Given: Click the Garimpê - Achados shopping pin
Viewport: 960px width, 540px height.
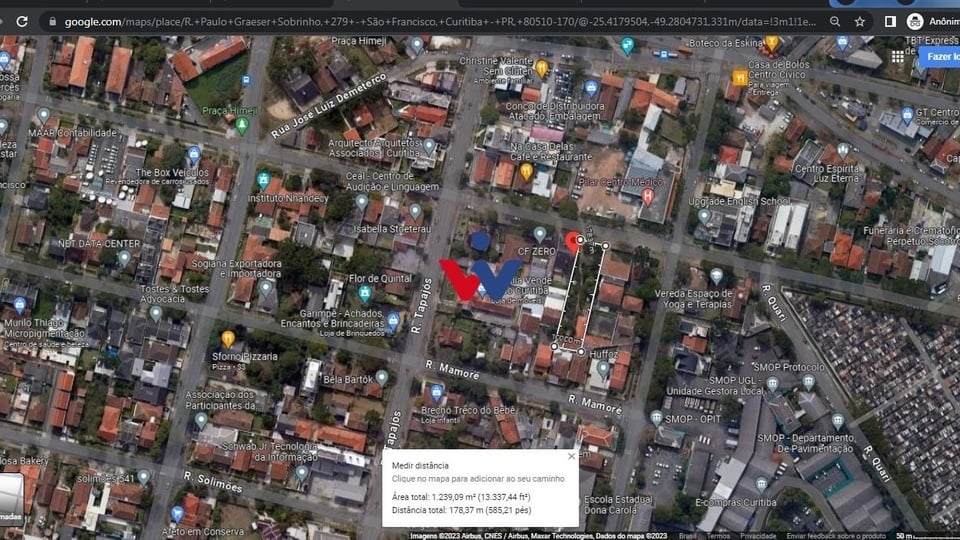Looking at the screenshot, I should (x=393, y=321).
